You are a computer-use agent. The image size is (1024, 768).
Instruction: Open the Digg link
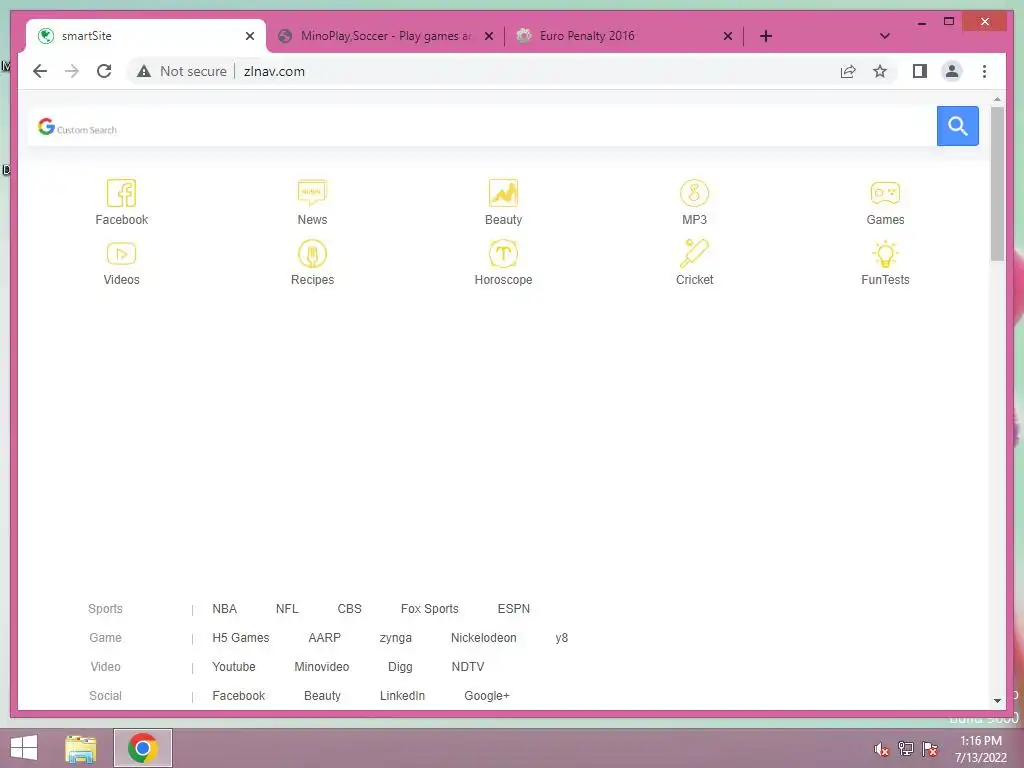(400, 667)
